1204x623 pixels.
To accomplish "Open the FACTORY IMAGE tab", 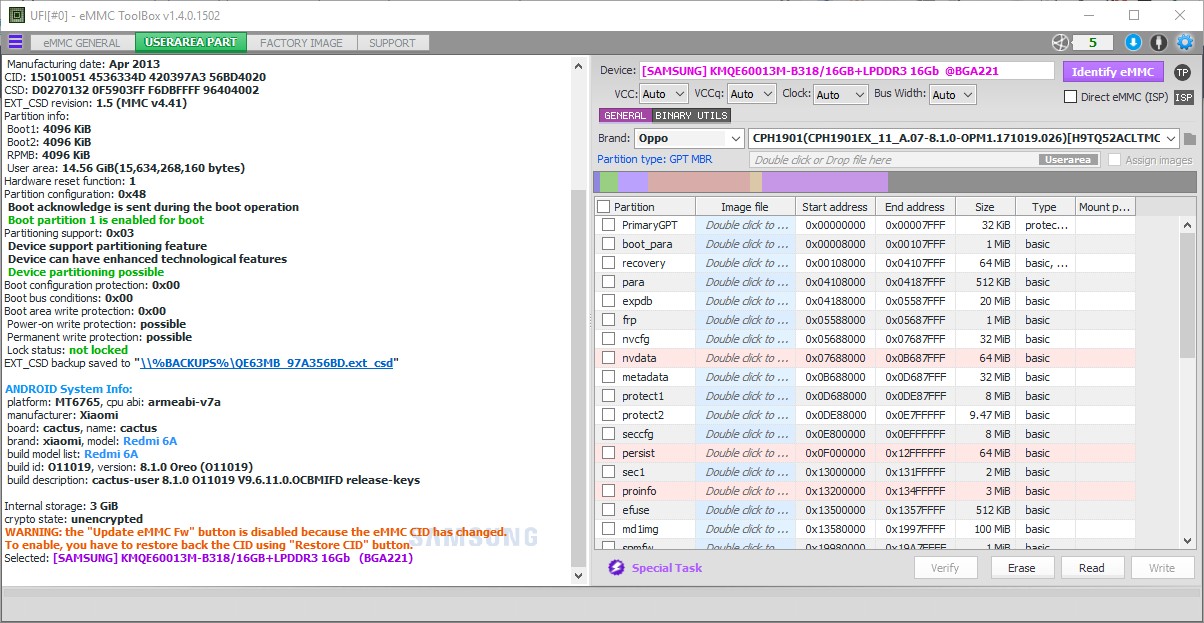I will click(x=301, y=43).
